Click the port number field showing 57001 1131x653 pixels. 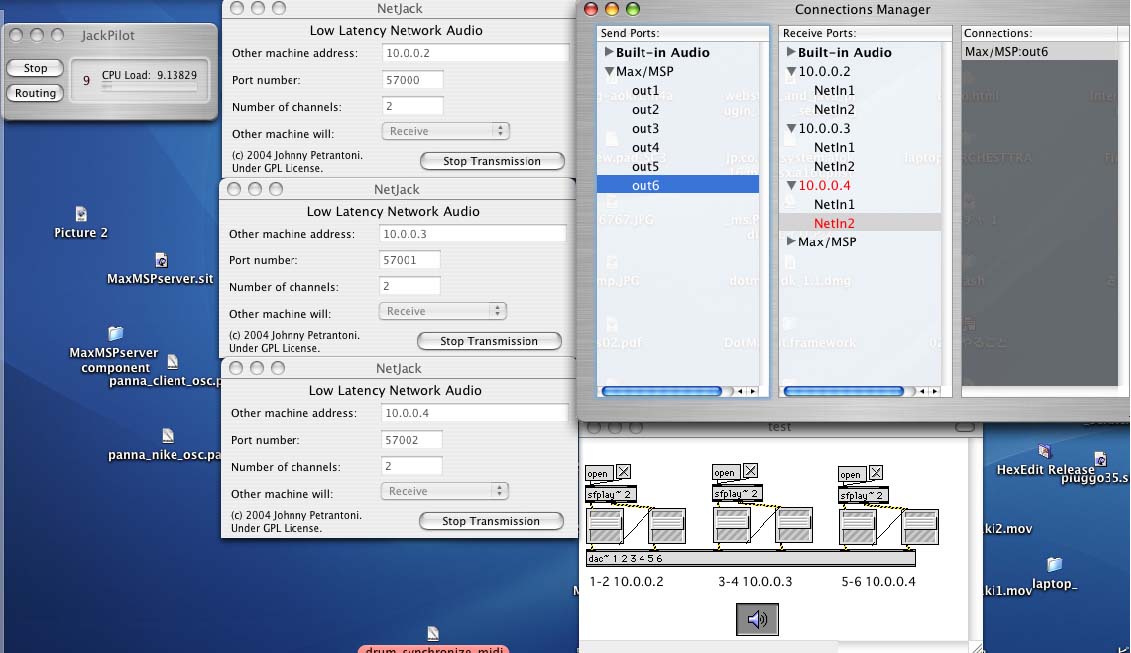click(411, 260)
